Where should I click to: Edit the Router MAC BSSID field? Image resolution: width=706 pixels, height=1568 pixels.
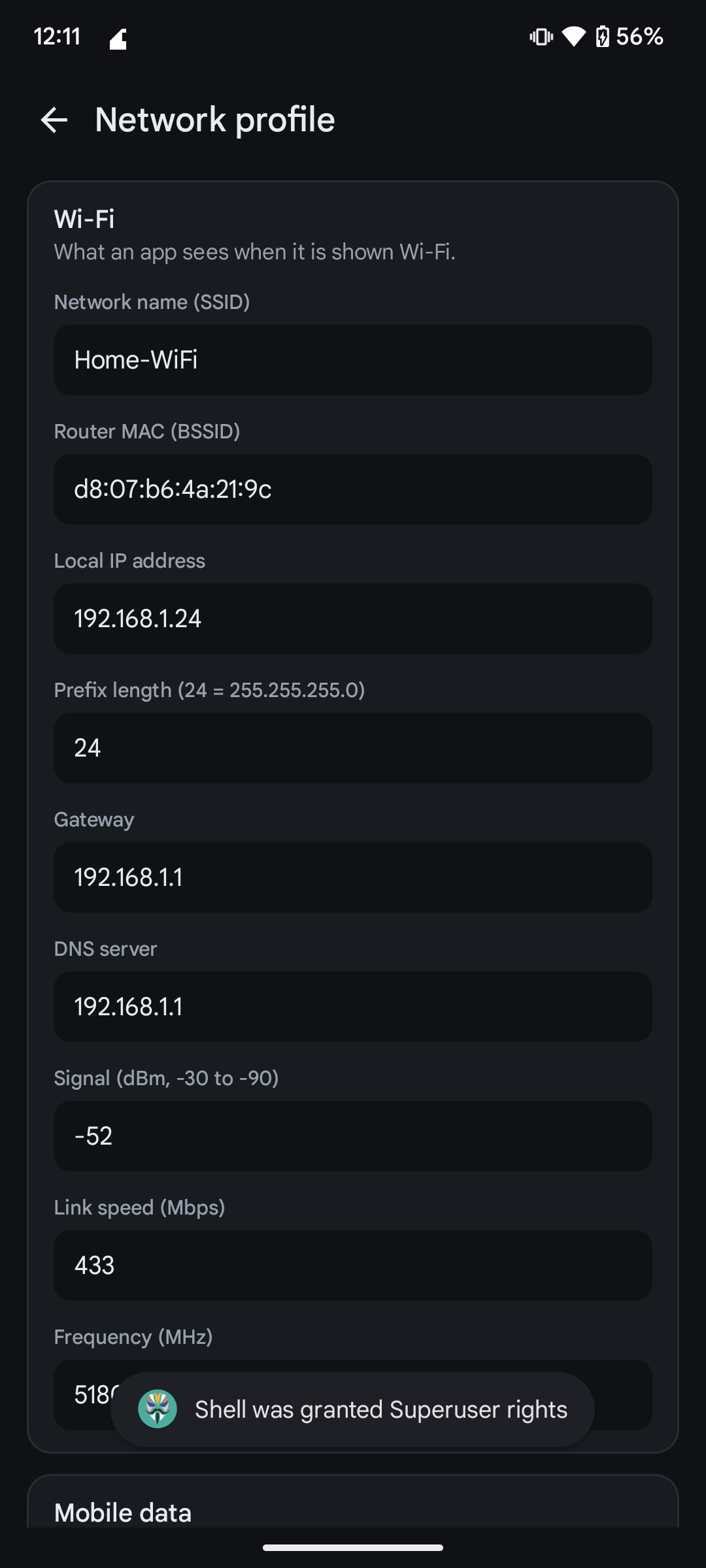pos(353,489)
